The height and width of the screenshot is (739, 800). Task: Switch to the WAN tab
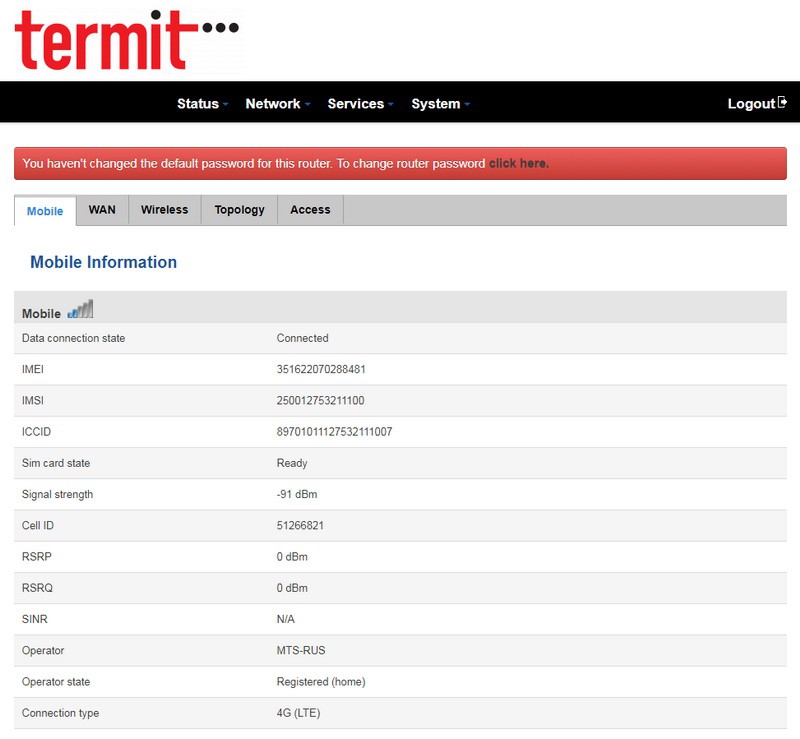(x=102, y=210)
